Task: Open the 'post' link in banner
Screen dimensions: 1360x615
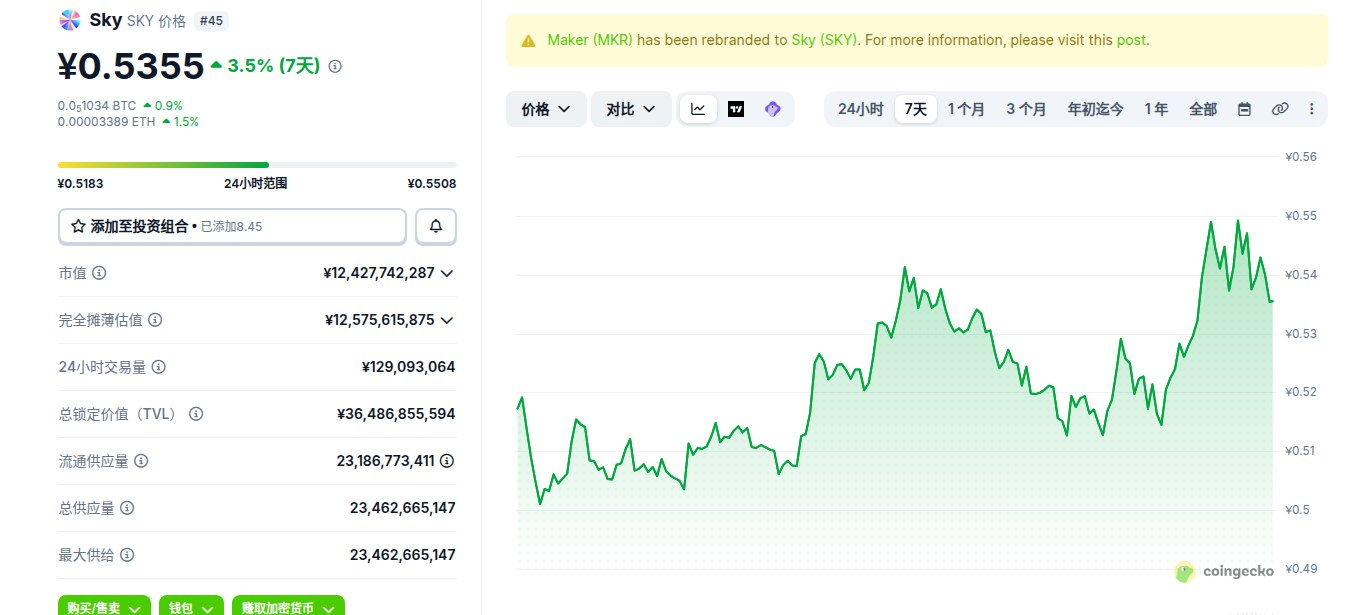Action: (x=1131, y=40)
